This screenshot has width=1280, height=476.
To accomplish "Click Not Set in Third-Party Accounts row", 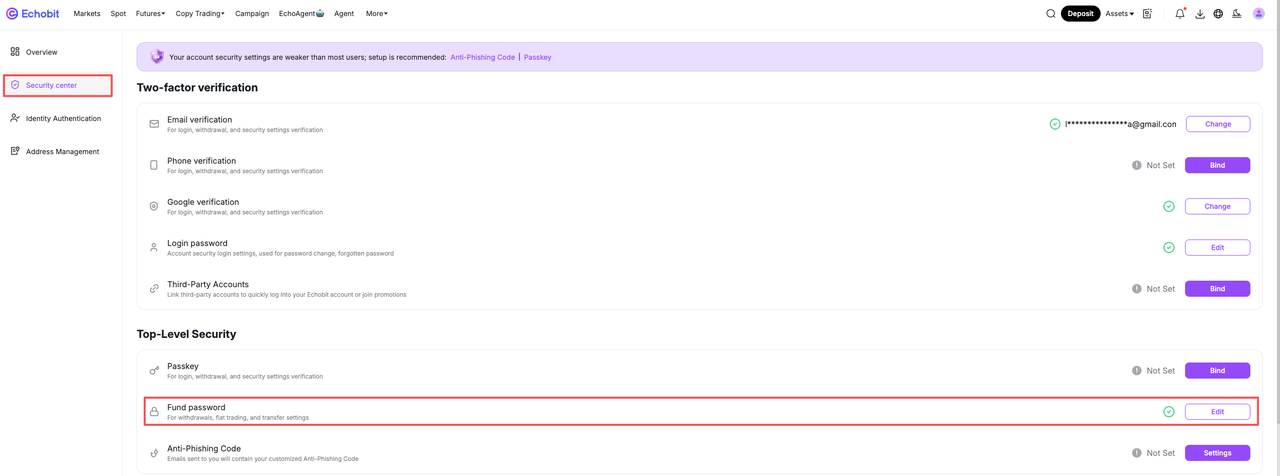I will (x=1161, y=289).
